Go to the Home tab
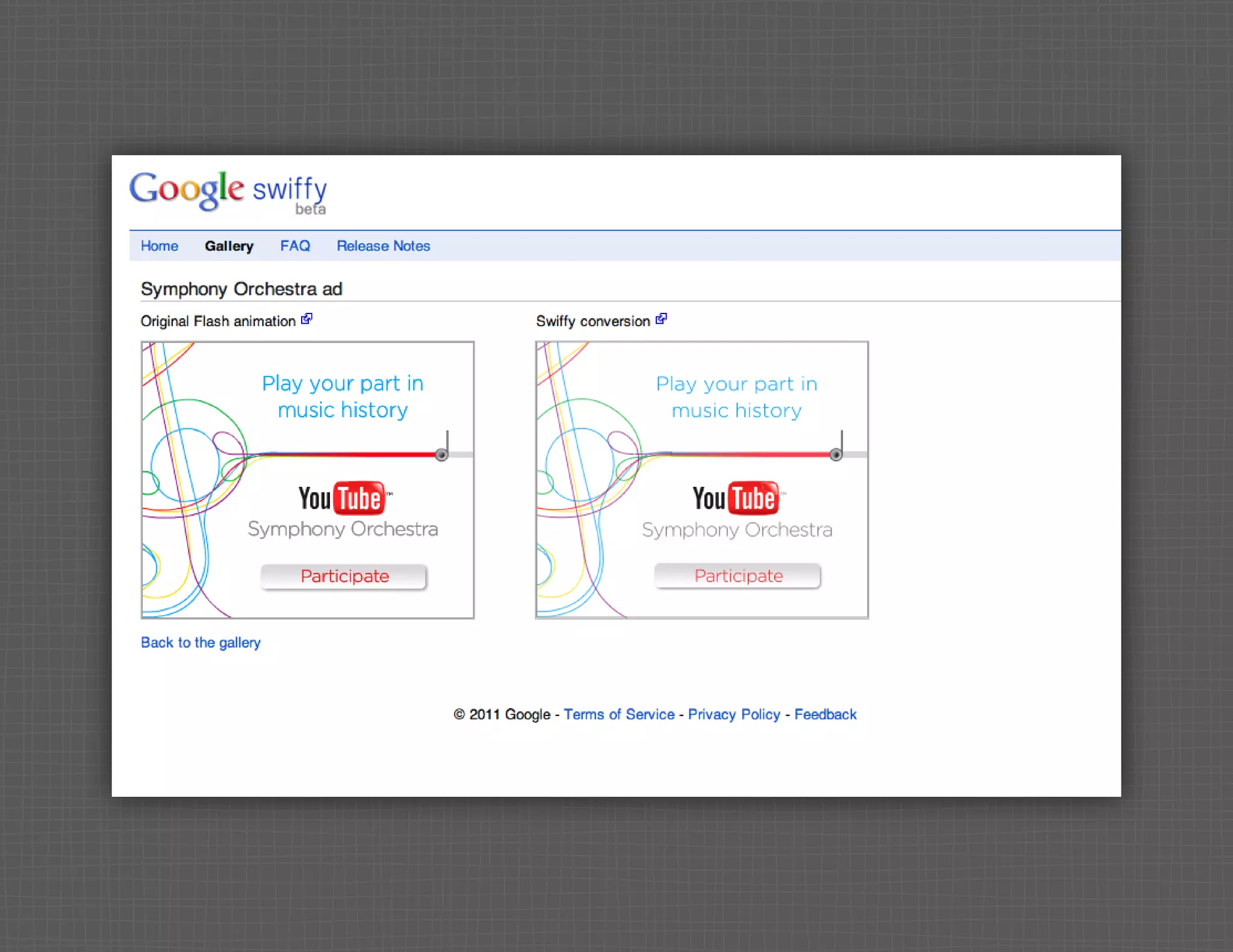The width and height of the screenshot is (1233, 952). pyautogui.click(x=160, y=246)
